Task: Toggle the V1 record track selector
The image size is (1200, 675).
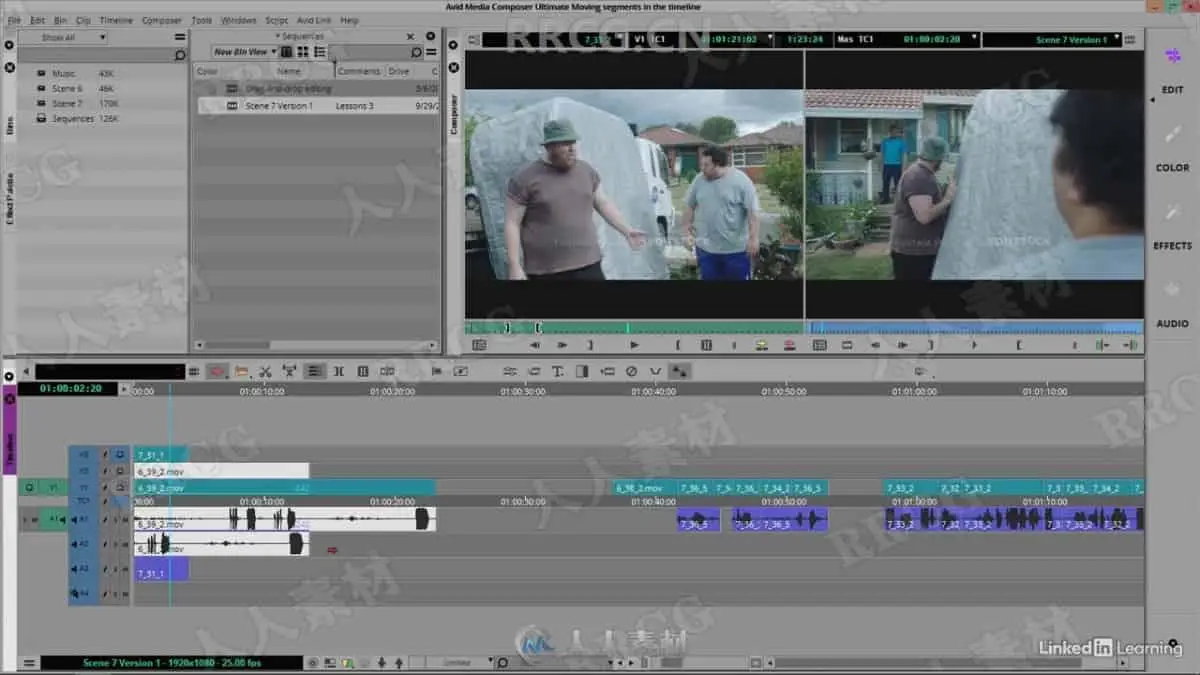Action: (x=55, y=488)
